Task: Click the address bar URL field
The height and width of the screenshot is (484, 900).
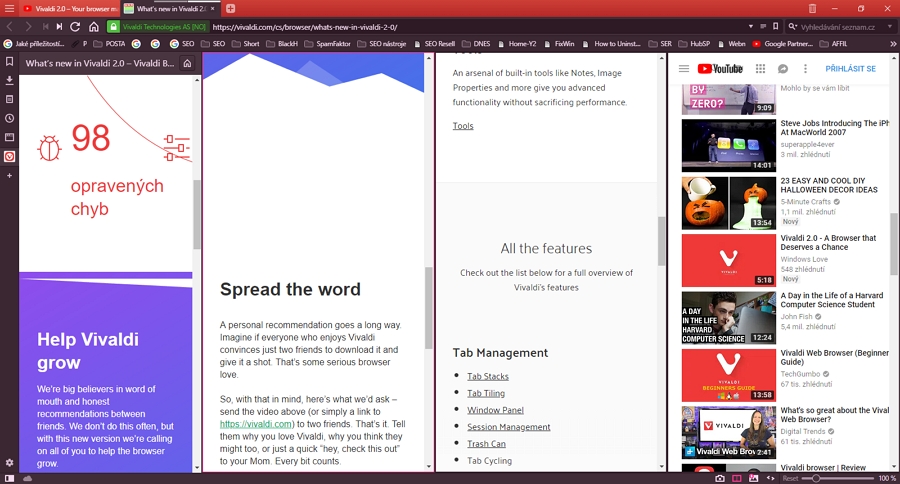Action: [476, 26]
